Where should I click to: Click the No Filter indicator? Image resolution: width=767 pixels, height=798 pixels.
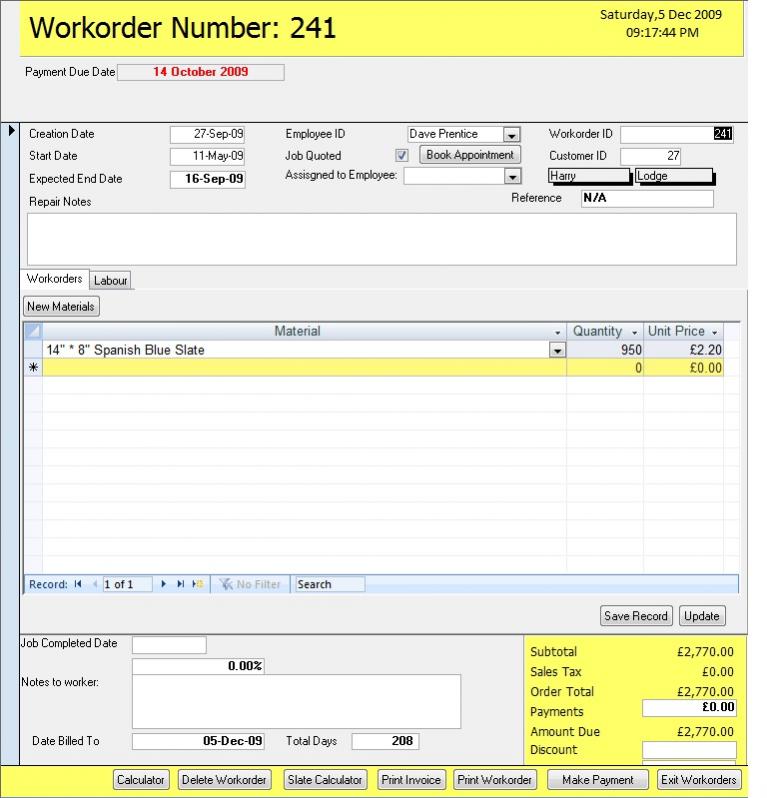[250, 584]
